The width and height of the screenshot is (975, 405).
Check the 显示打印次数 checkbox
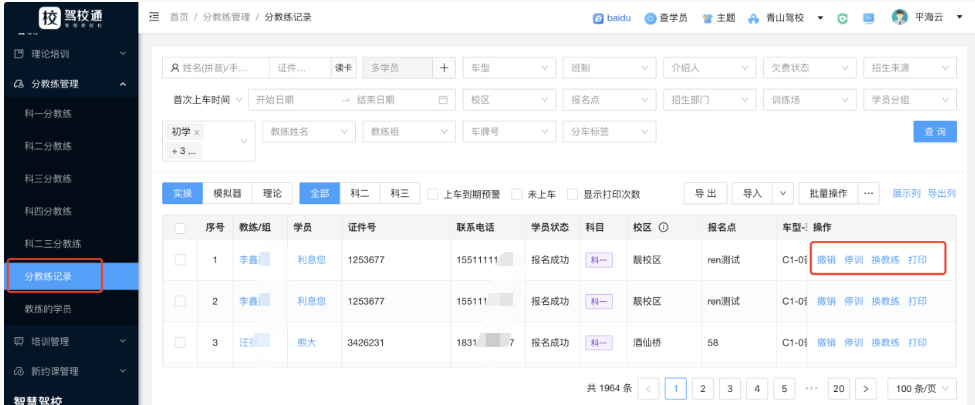point(573,194)
